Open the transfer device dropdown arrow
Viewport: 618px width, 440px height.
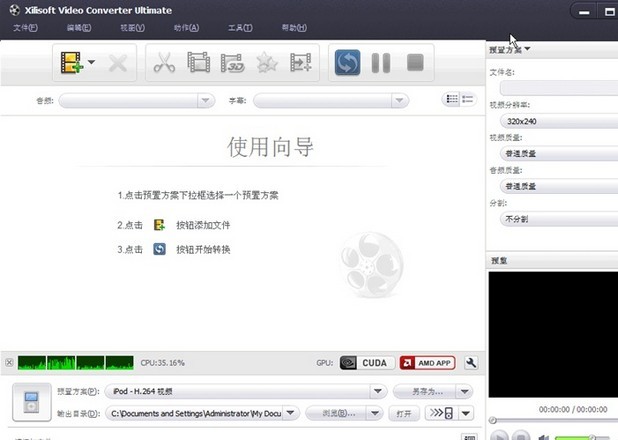click(466, 413)
